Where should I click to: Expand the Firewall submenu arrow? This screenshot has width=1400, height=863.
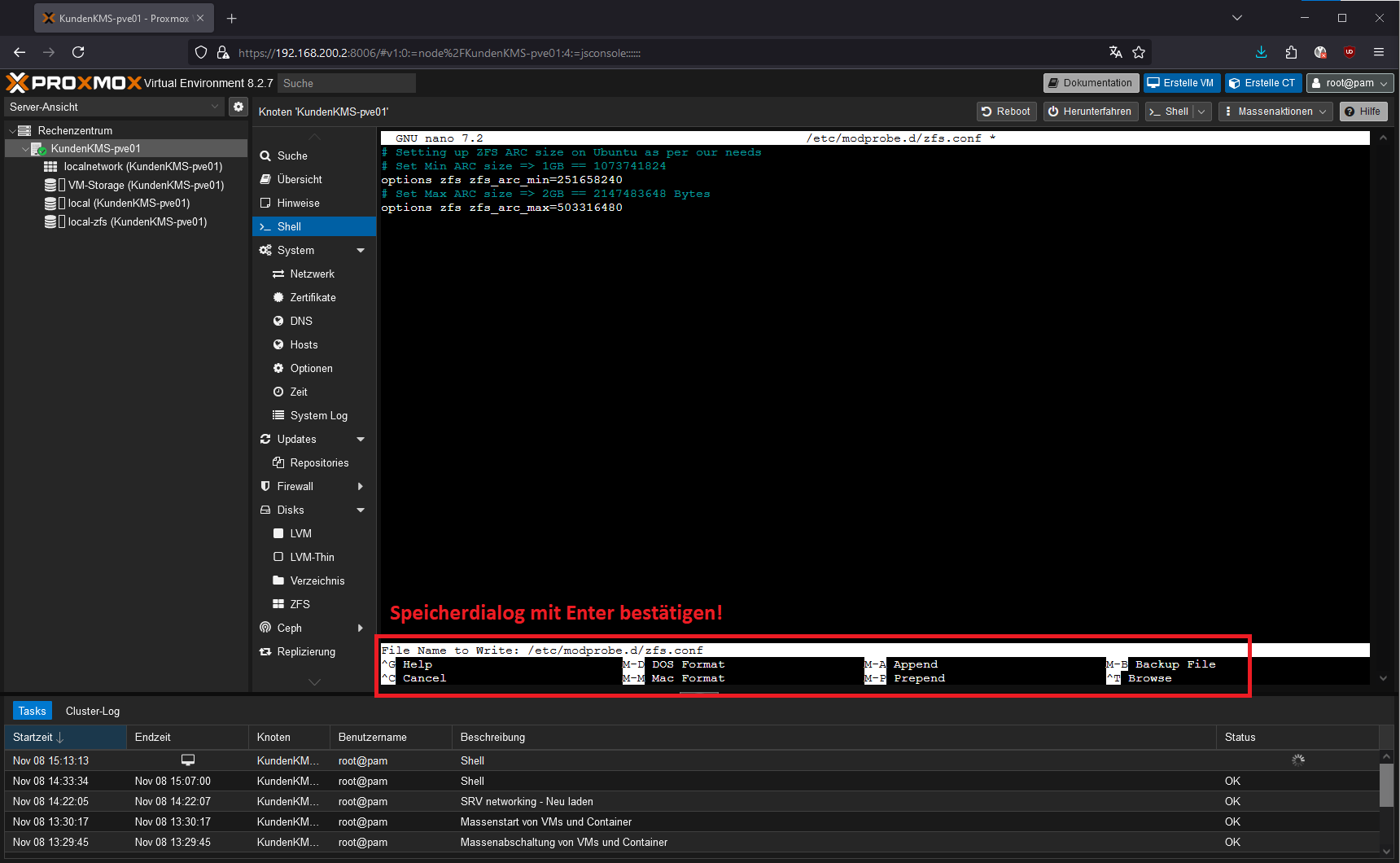click(361, 487)
